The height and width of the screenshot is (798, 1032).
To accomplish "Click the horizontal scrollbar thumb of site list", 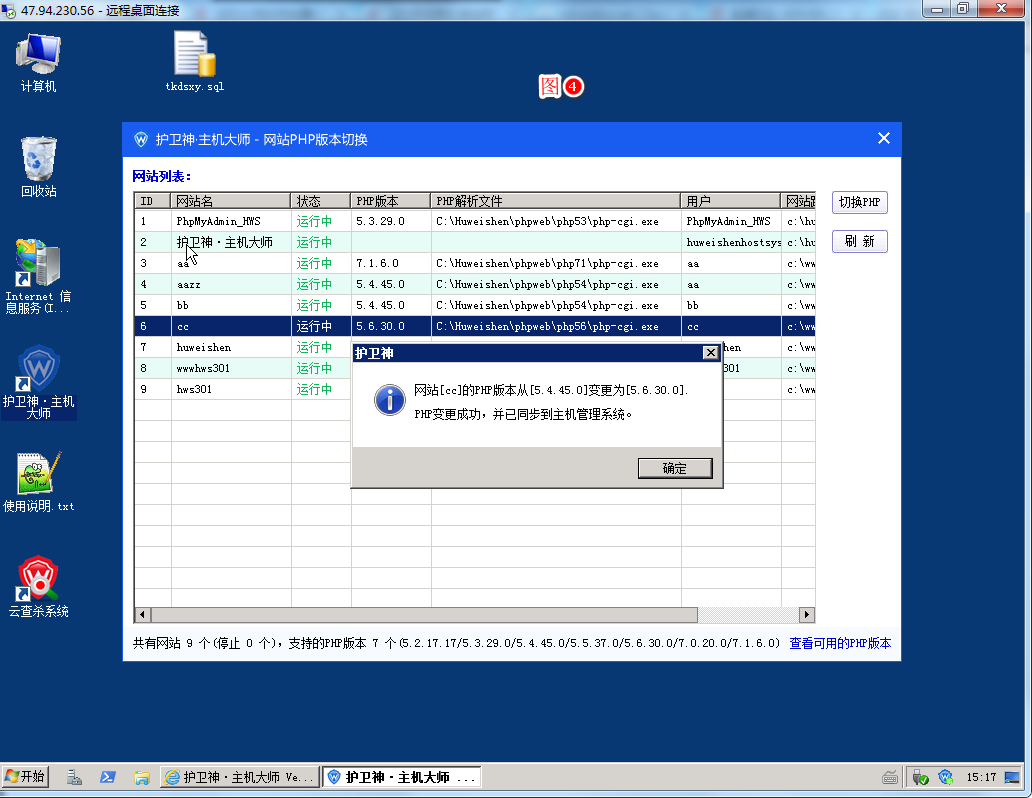I will click(x=424, y=615).
